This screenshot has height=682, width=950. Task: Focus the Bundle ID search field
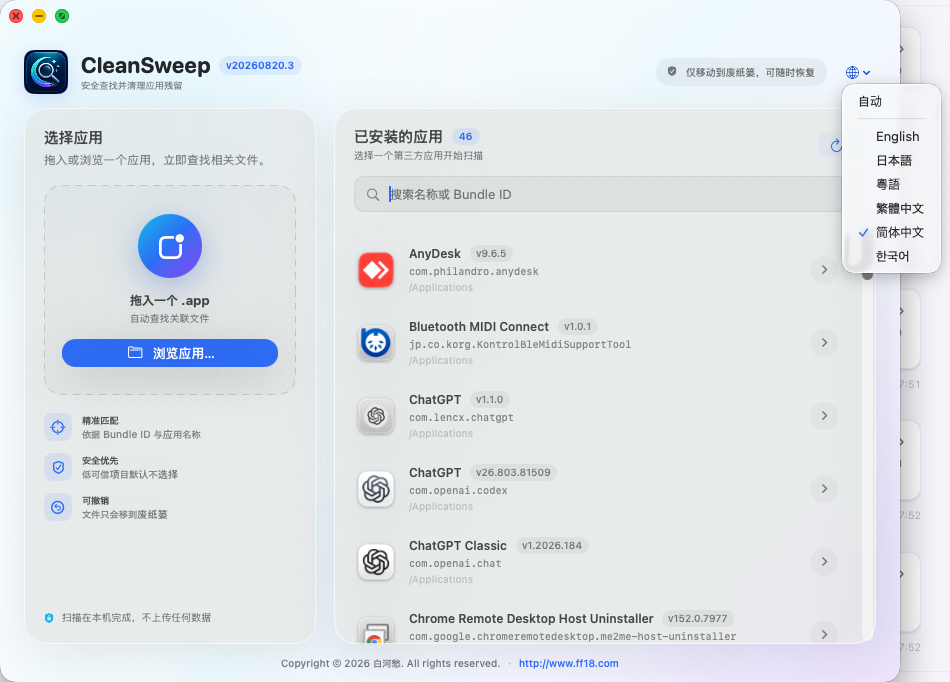pyautogui.click(x=600, y=194)
